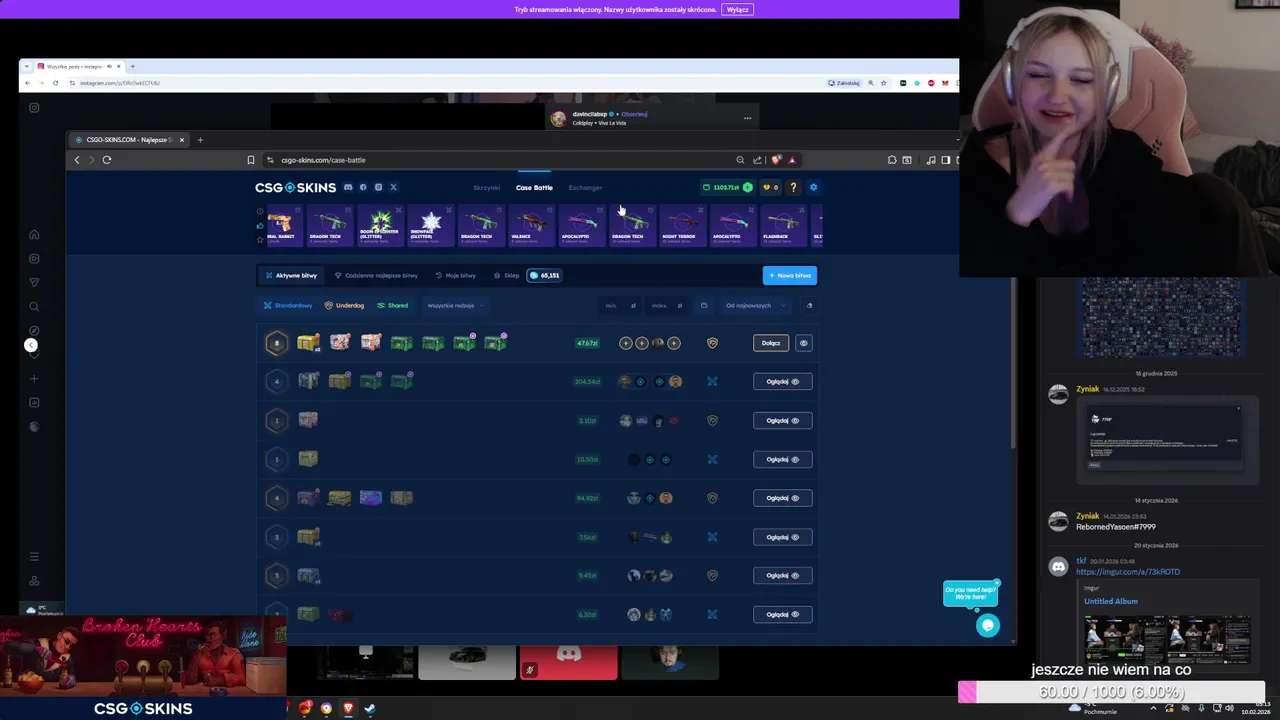Click the CSGO Skins logo

[x=295, y=187]
